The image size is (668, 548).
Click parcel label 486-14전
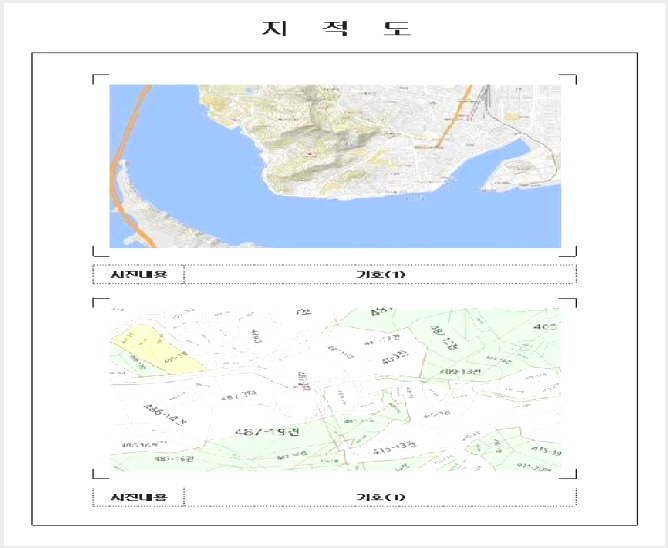(x=165, y=414)
